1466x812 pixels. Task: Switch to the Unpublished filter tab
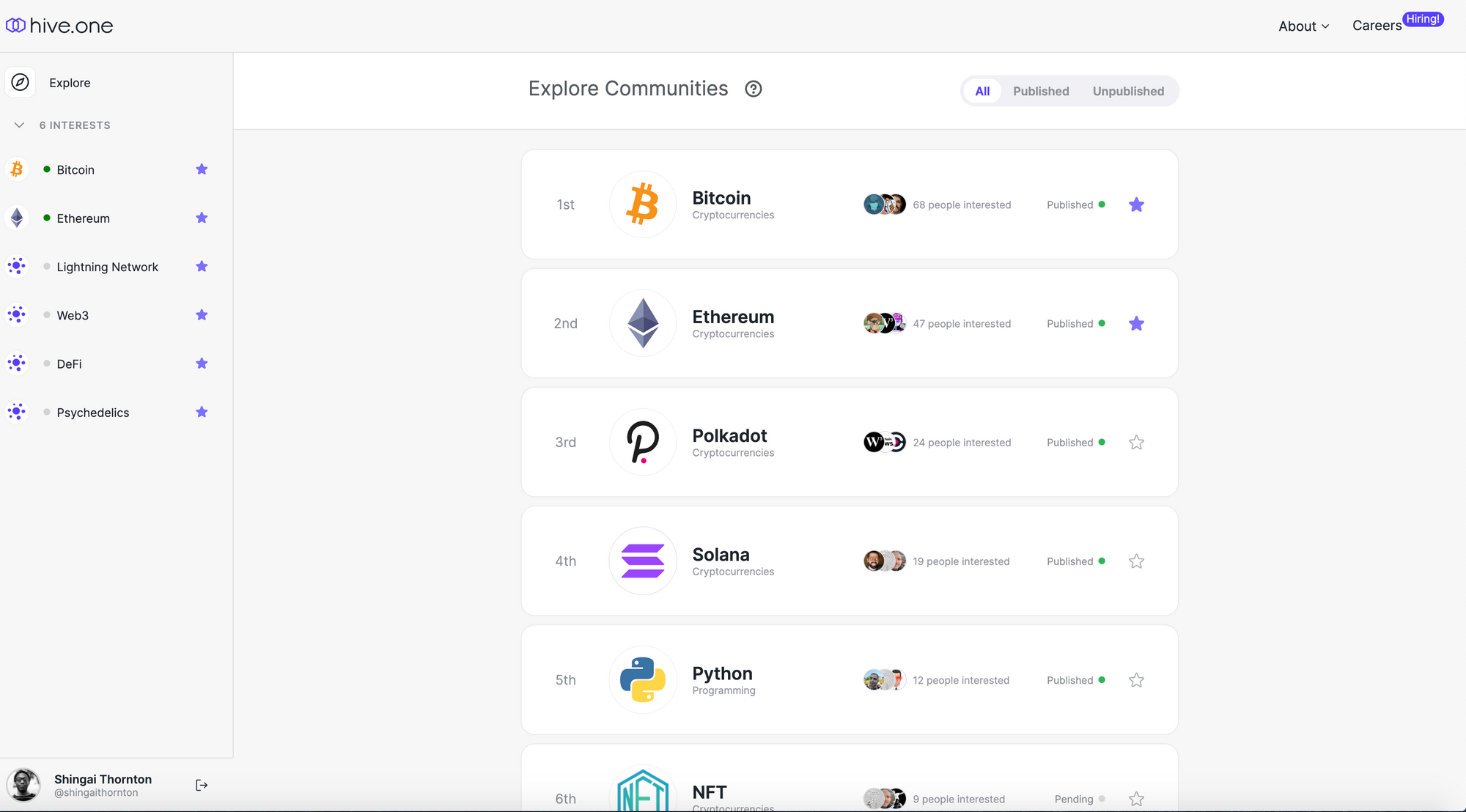[1128, 92]
